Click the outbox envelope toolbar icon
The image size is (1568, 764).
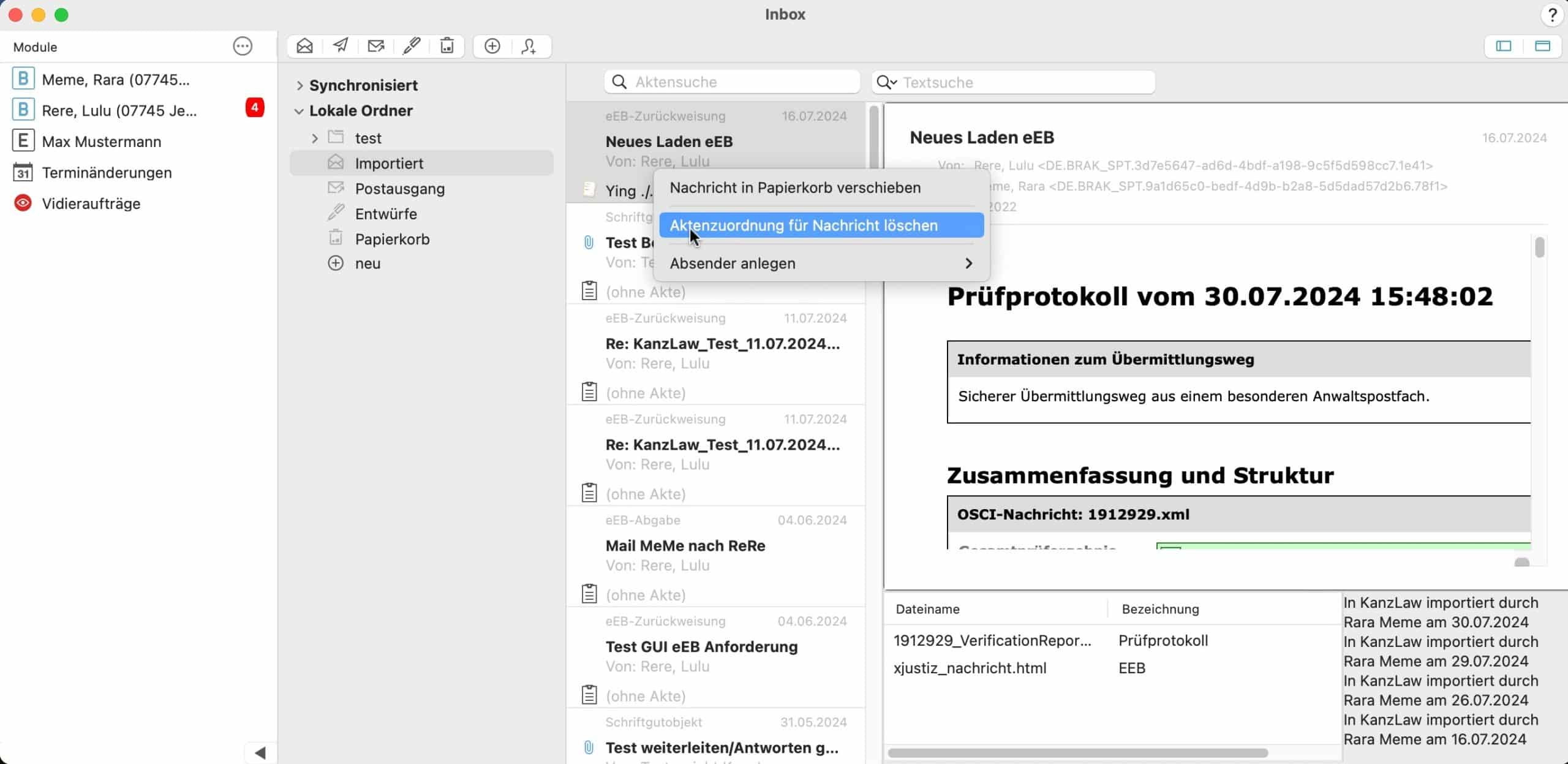pos(375,46)
